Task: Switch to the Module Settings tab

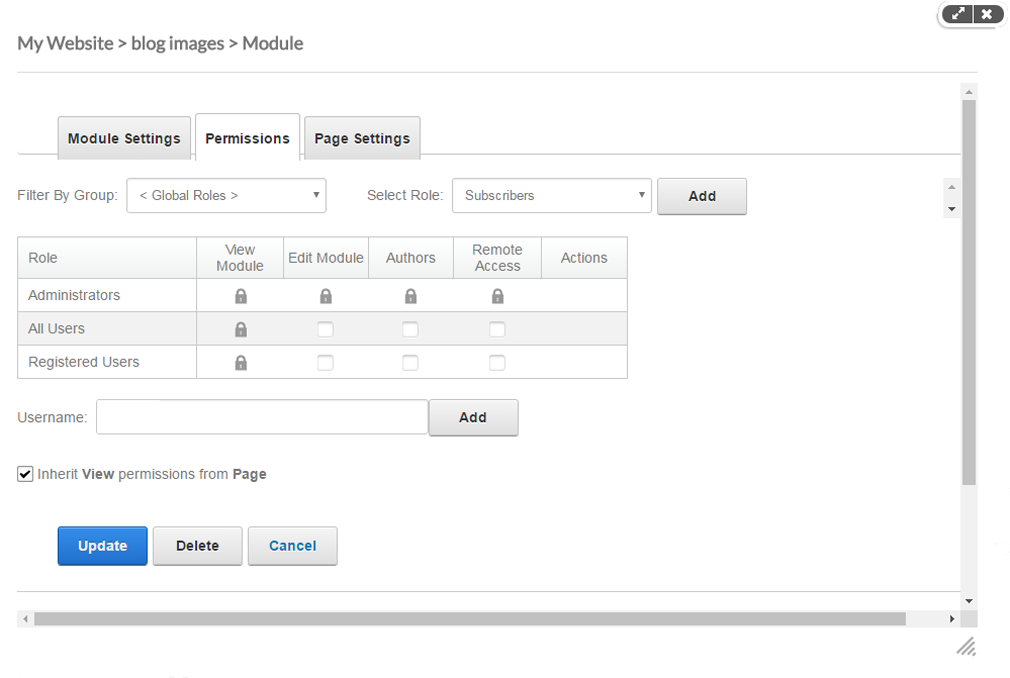Action: point(124,139)
